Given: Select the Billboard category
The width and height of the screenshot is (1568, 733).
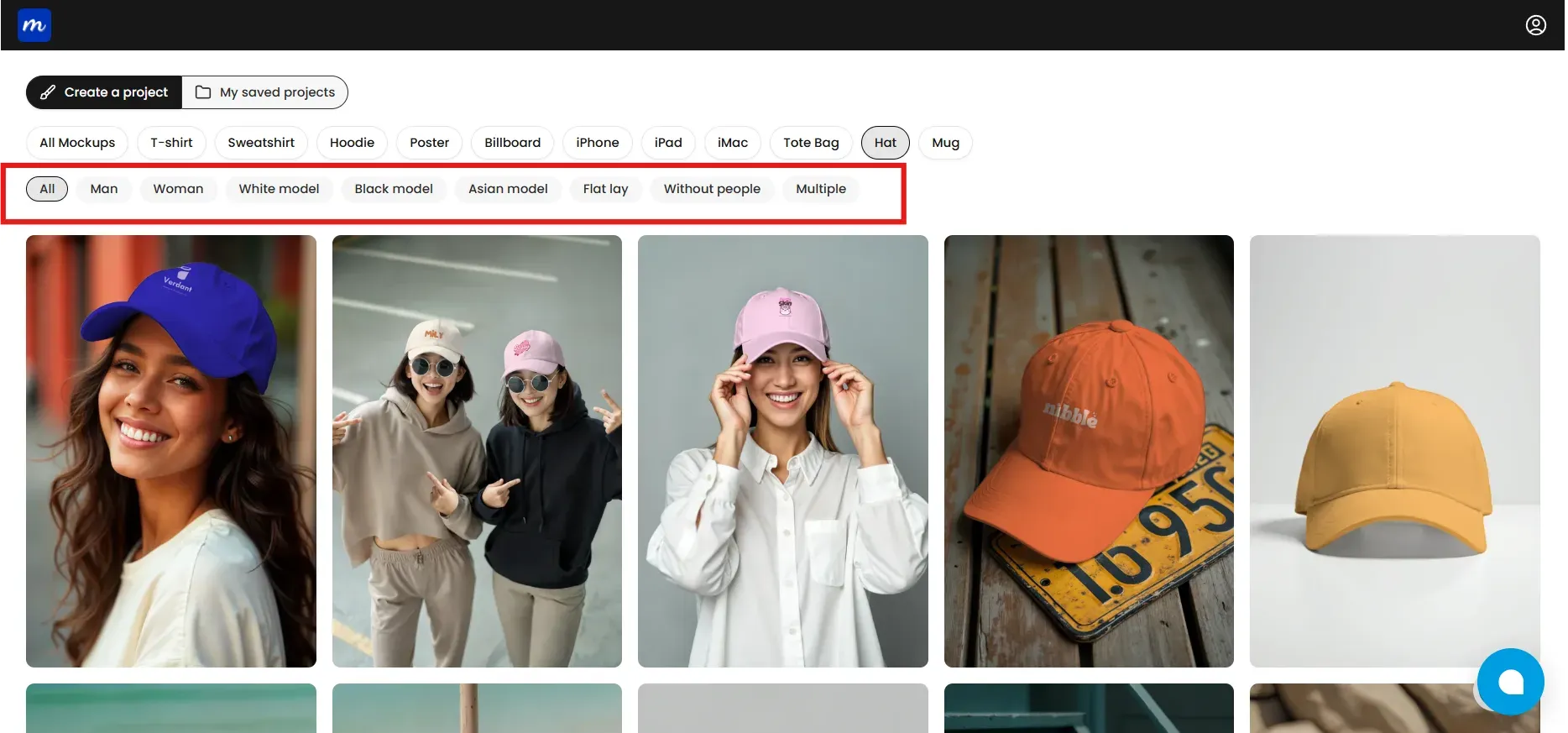Looking at the screenshot, I should [x=512, y=143].
